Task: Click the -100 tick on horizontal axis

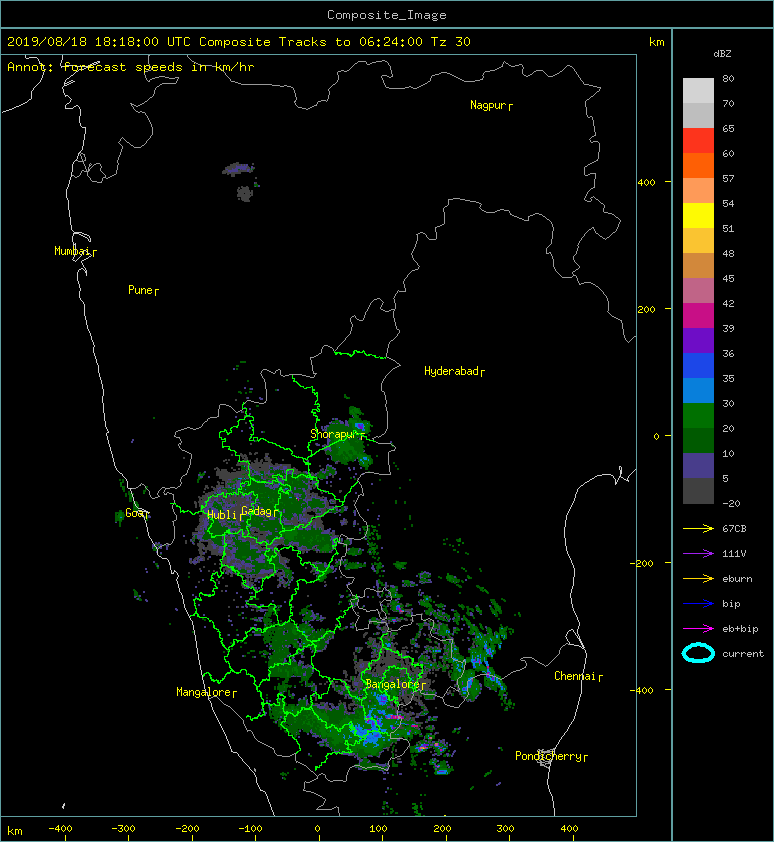Action: (251, 829)
